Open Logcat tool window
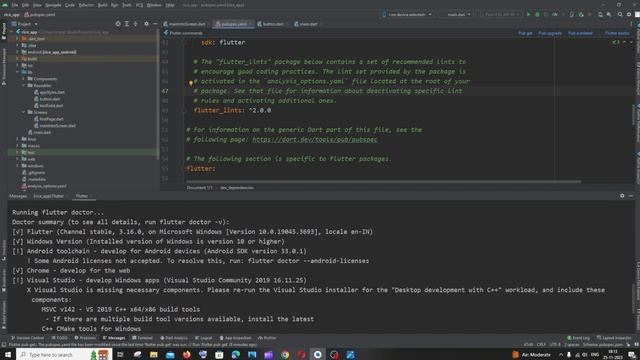This screenshot has height=360, width=640. point(204,338)
